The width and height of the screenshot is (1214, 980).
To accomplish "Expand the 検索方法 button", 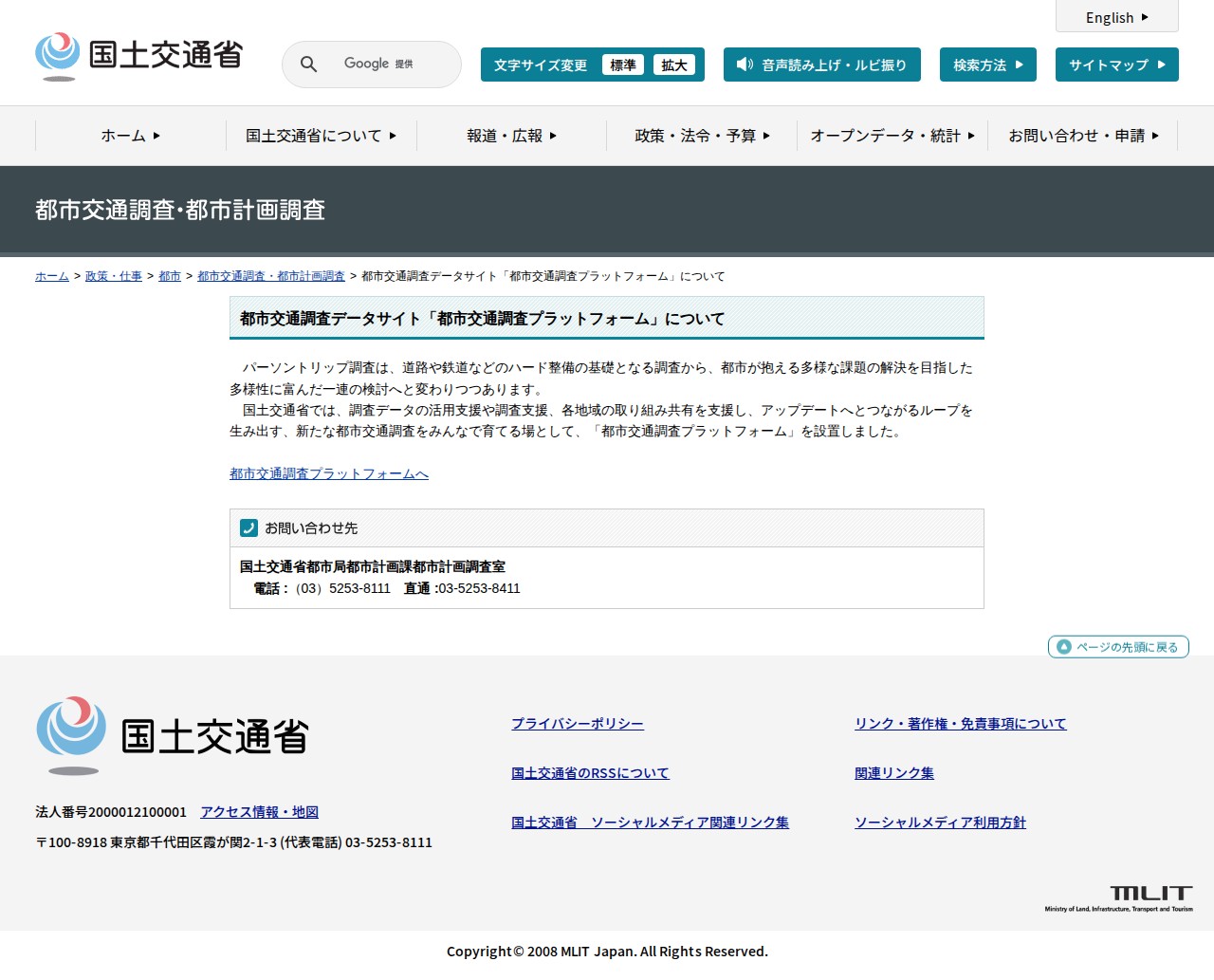I will (x=987, y=65).
